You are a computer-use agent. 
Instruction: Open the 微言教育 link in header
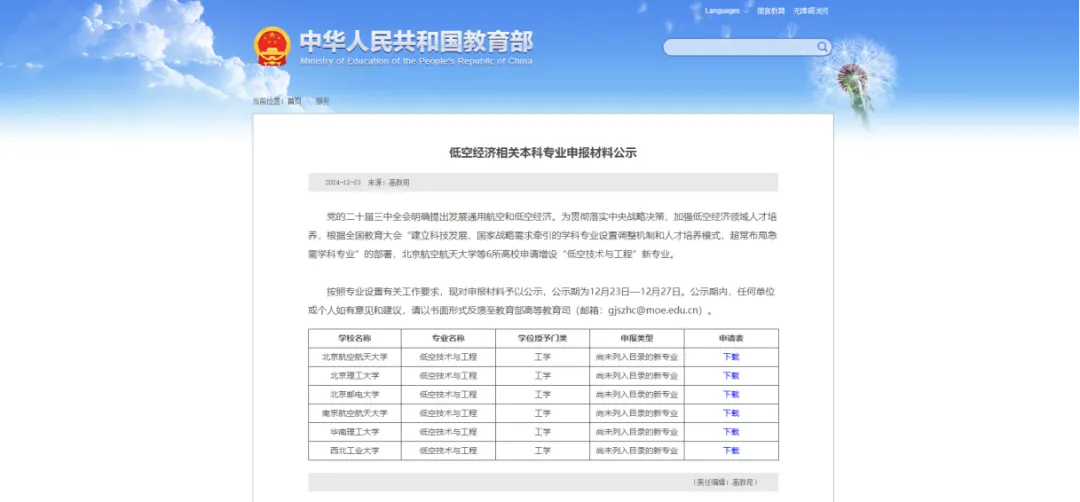coord(770,11)
